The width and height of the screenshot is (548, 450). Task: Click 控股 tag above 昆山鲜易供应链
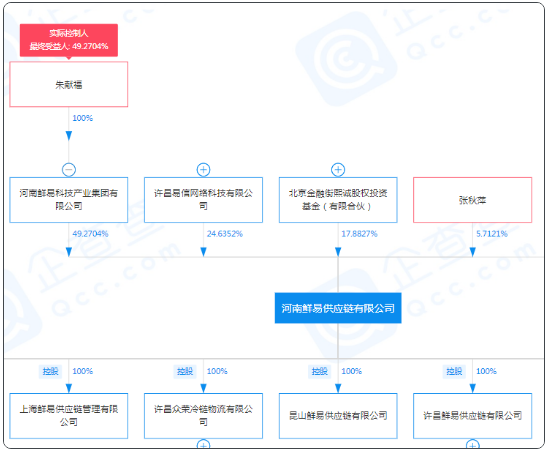(319, 371)
